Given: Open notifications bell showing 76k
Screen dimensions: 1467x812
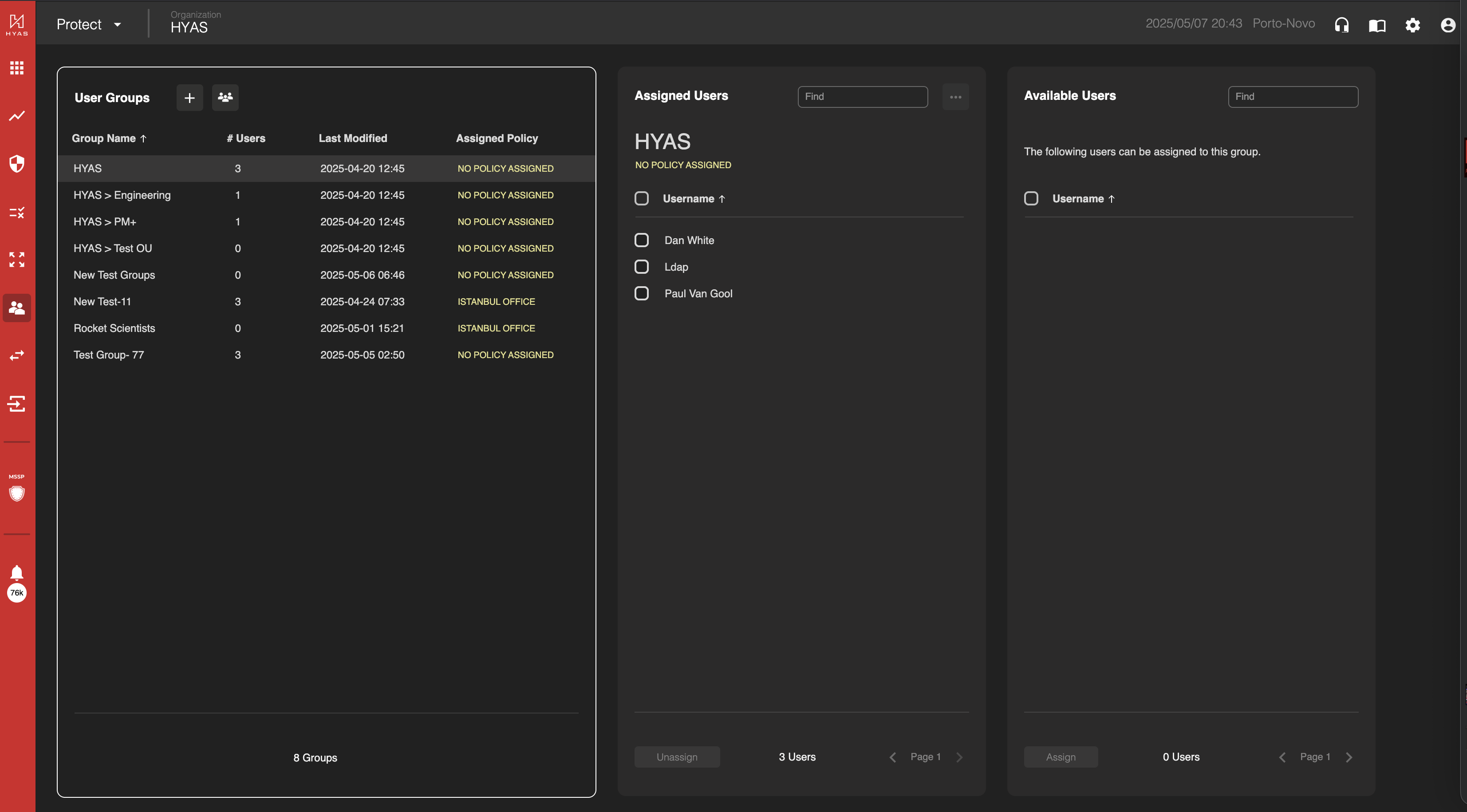Looking at the screenshot, I should [17, 573].
